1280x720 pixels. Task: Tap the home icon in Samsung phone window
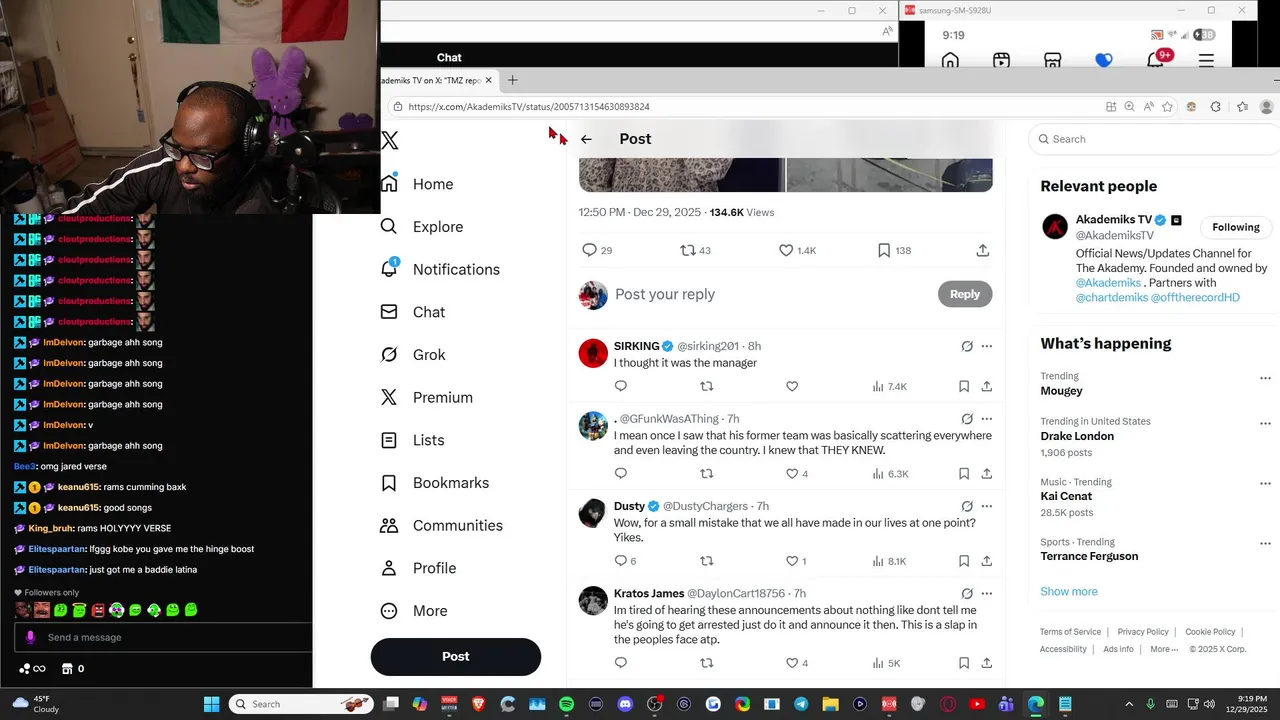950,61
